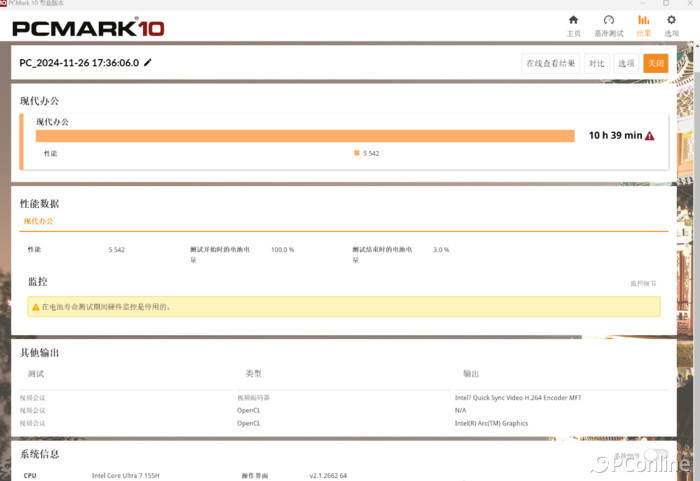Click the PCMark 10 logo

tap(88, 28)
